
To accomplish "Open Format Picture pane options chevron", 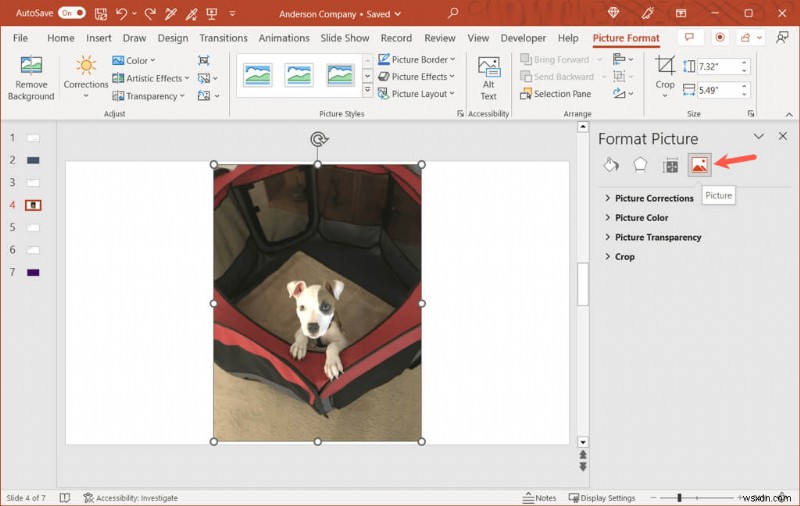I will (x=759, y=136).
